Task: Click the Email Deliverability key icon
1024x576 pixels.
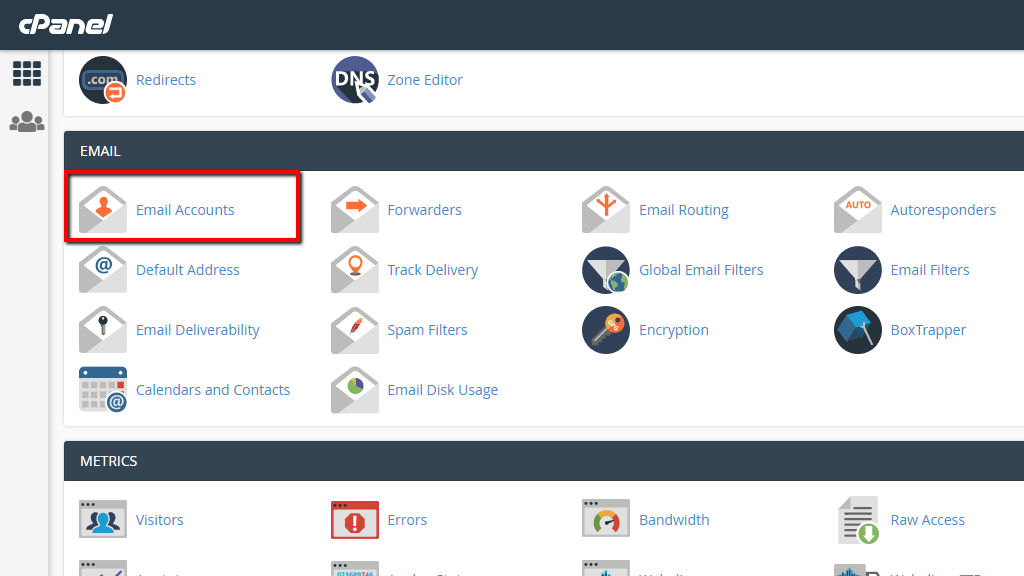Action: [x=103, y=330]
